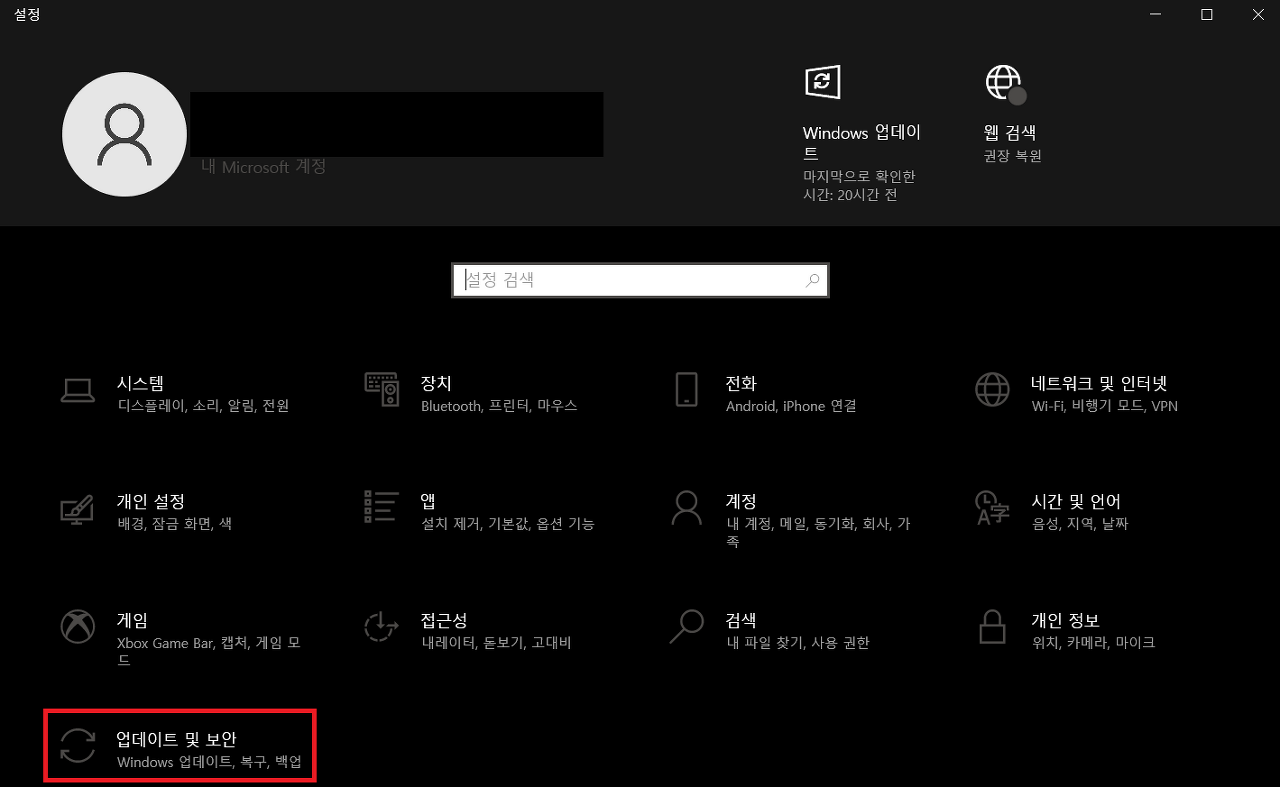Image resolution: width=1280 pixels, height=787 pixels.
Task: Click the text Xbox Game Bar, 캡처, 게임 모드
Action: pos(209,652)
